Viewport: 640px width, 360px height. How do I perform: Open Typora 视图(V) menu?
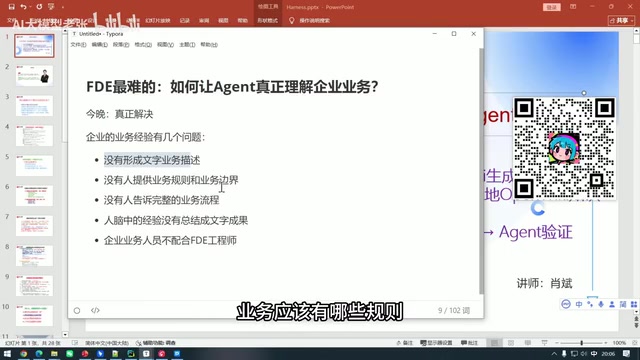[x=165, y=44]
